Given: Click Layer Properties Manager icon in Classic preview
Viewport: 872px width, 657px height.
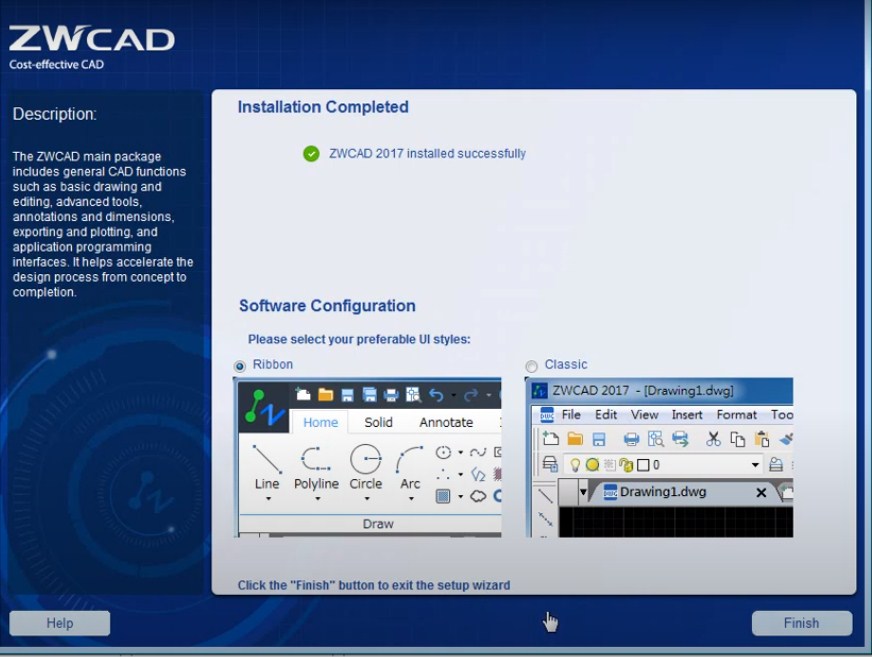Looking at the screenshot, I should click(550, 463).
